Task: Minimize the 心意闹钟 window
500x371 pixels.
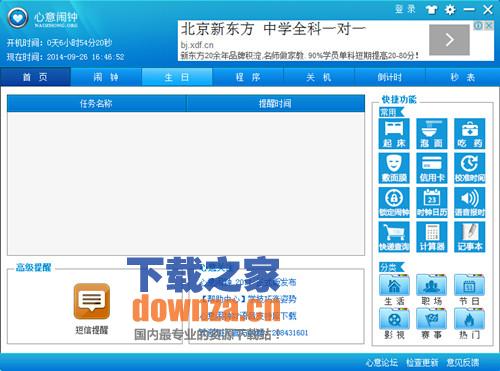Action: (x=469, y=10)
